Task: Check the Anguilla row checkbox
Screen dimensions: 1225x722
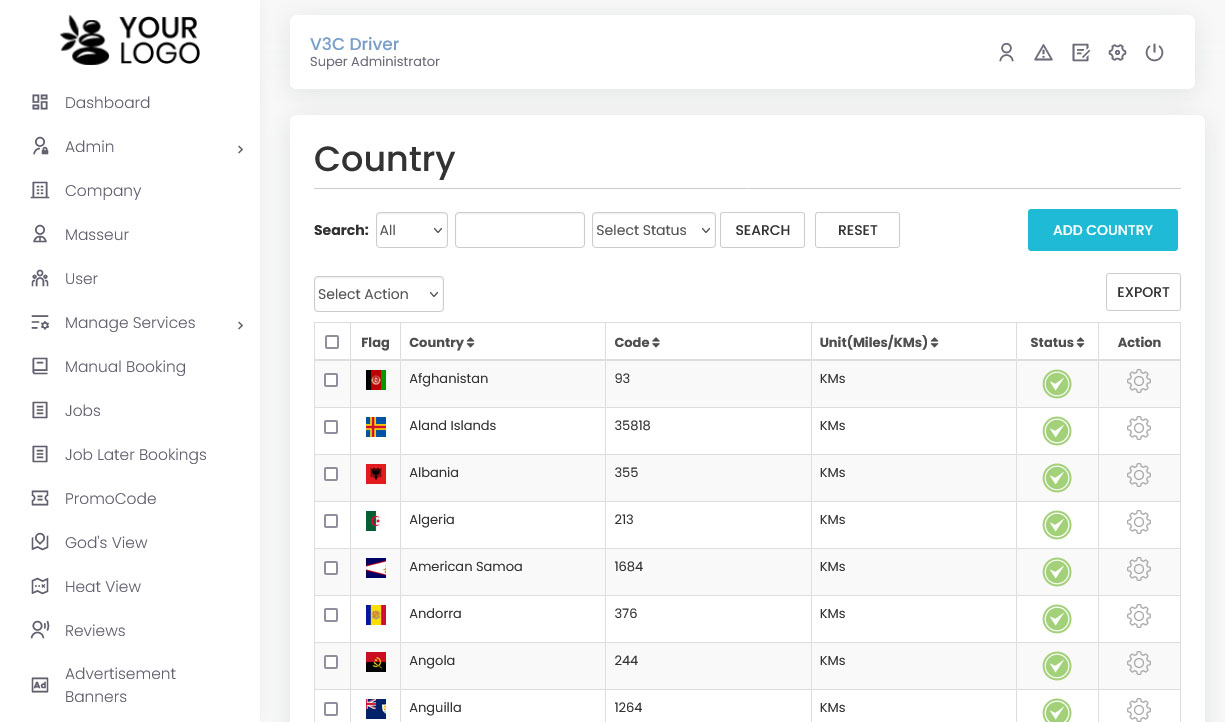Action: pyautogui.click(x=331, y=709)
